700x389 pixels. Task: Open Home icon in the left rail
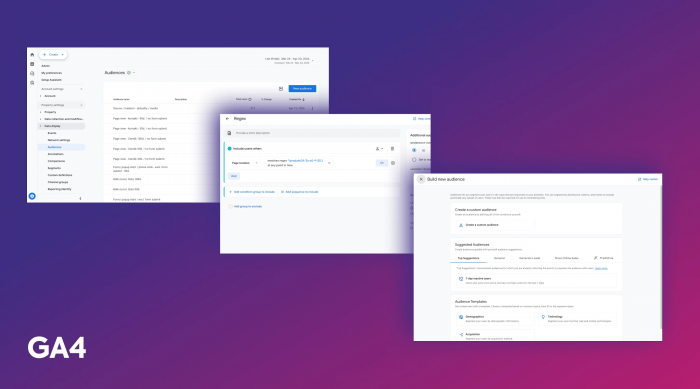tap(32, 54)
